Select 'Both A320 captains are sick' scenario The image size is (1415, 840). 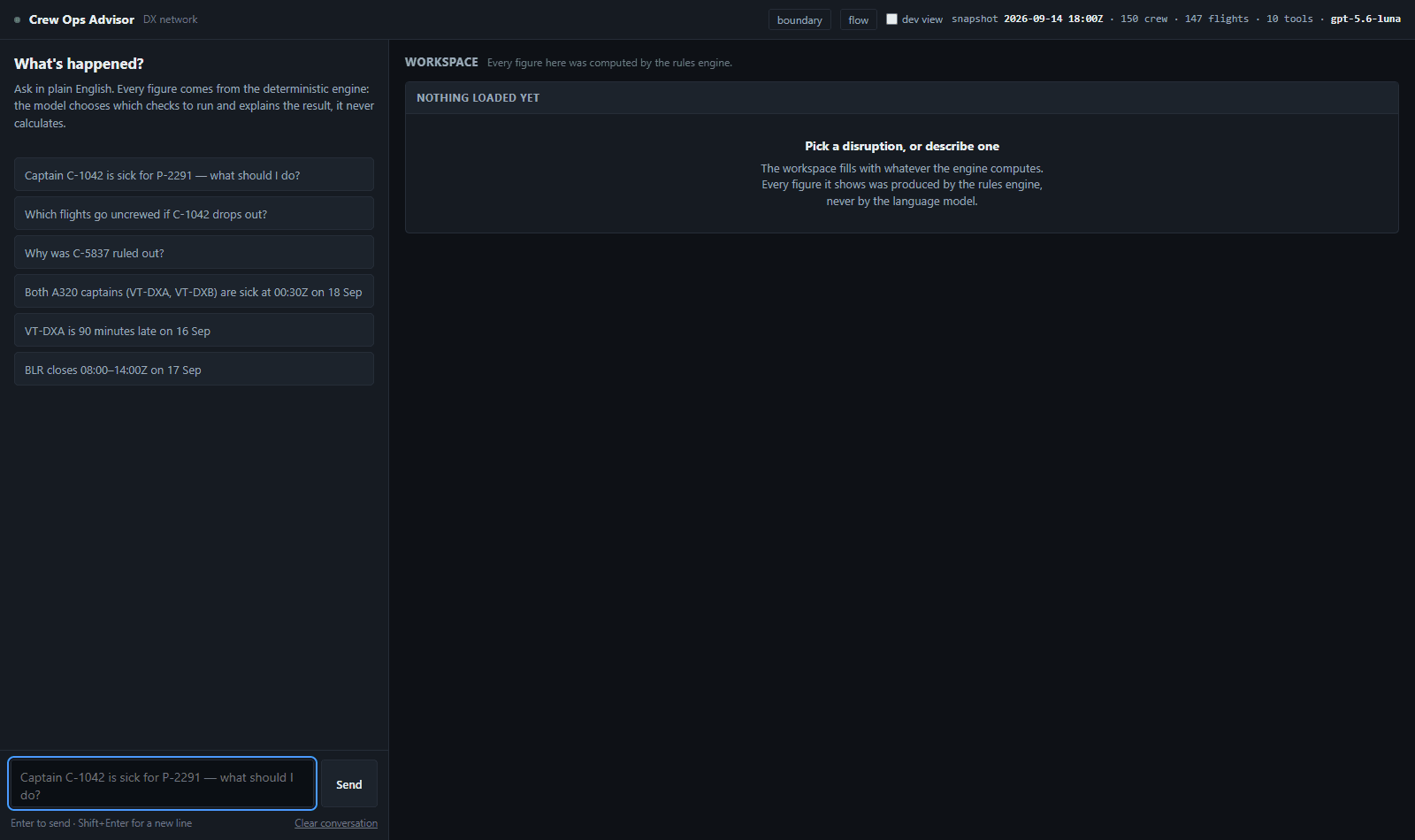194,291
